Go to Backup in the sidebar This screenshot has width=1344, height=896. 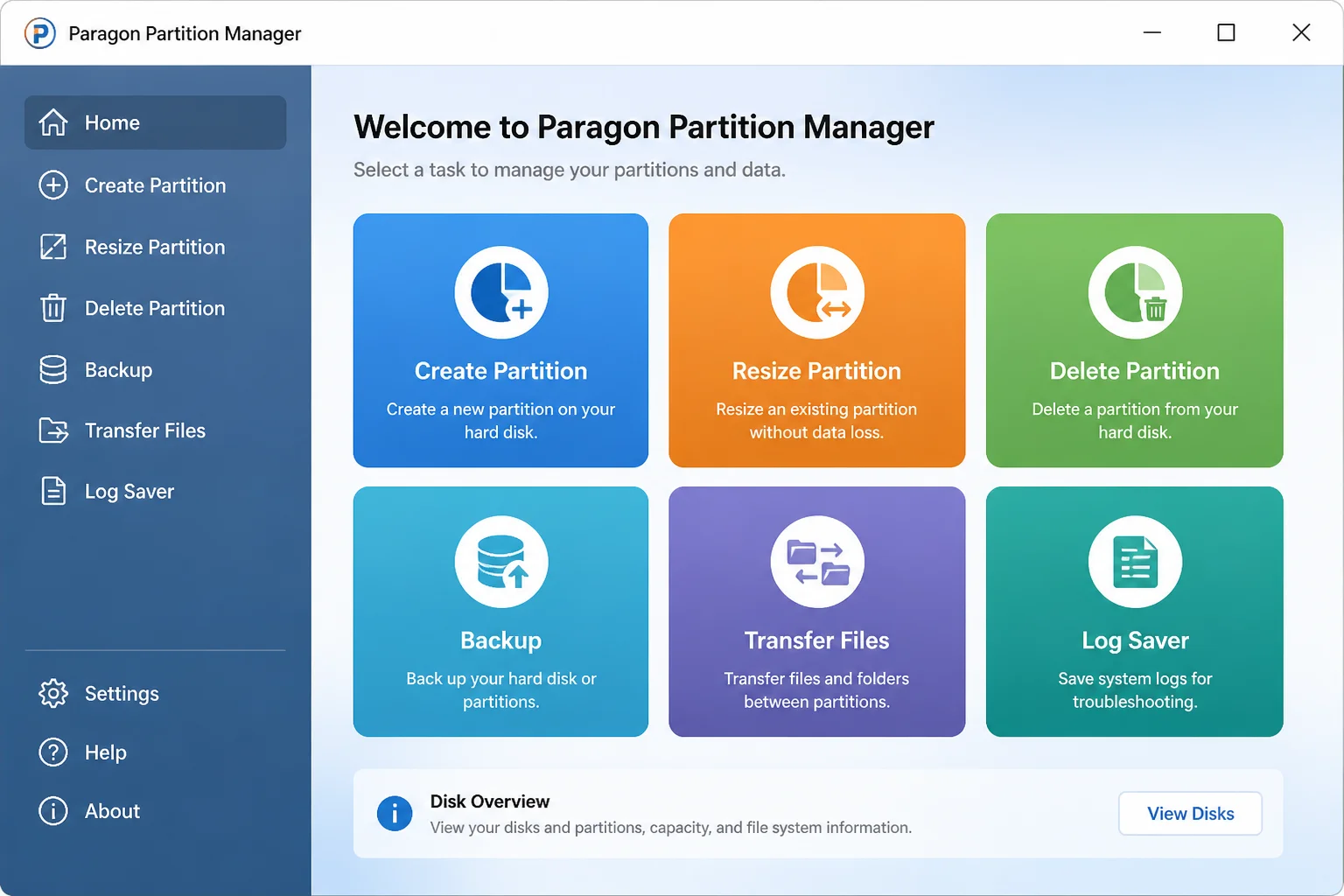[x=156, y=369]
